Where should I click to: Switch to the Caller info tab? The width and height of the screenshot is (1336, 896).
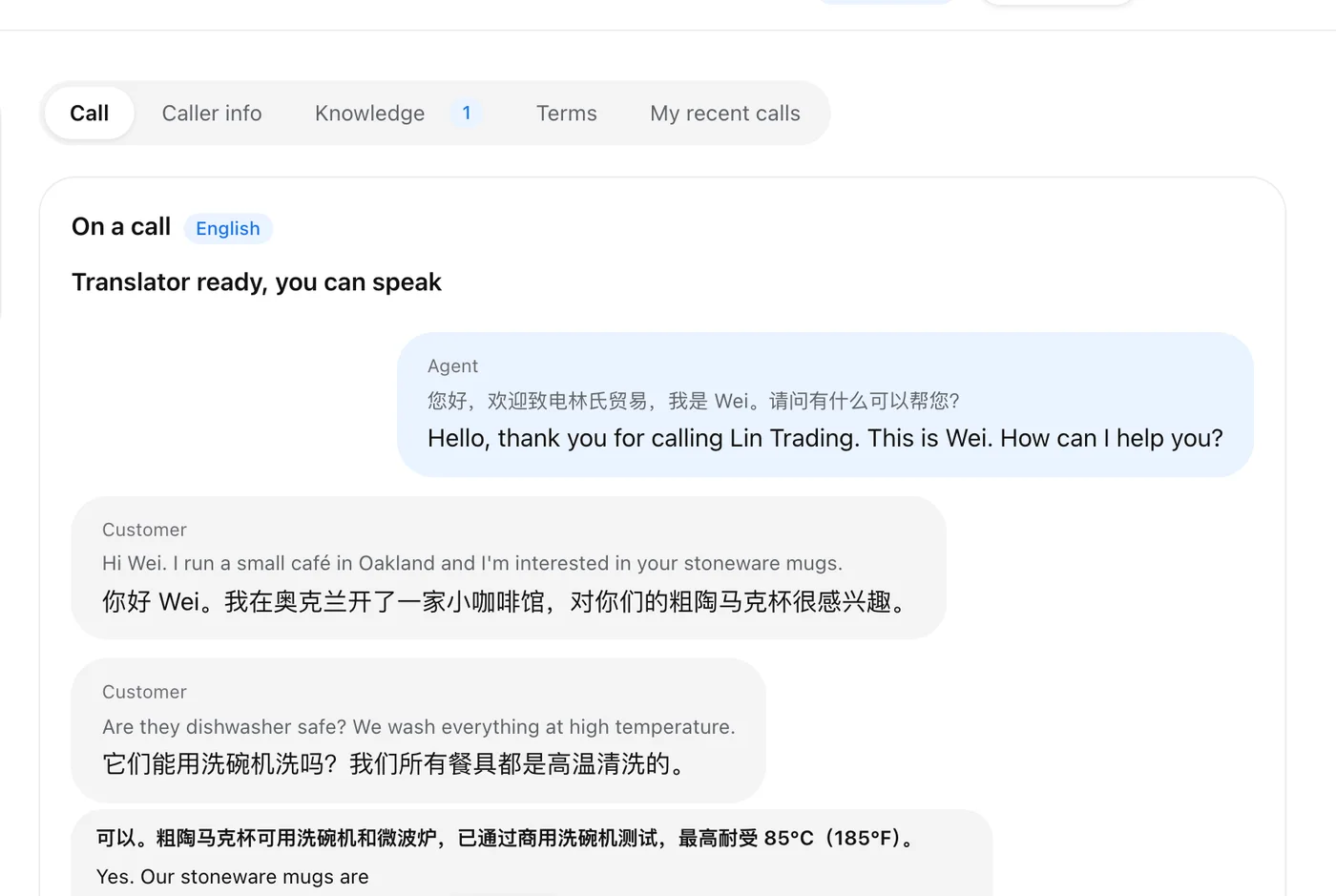[x=212, y=114]
